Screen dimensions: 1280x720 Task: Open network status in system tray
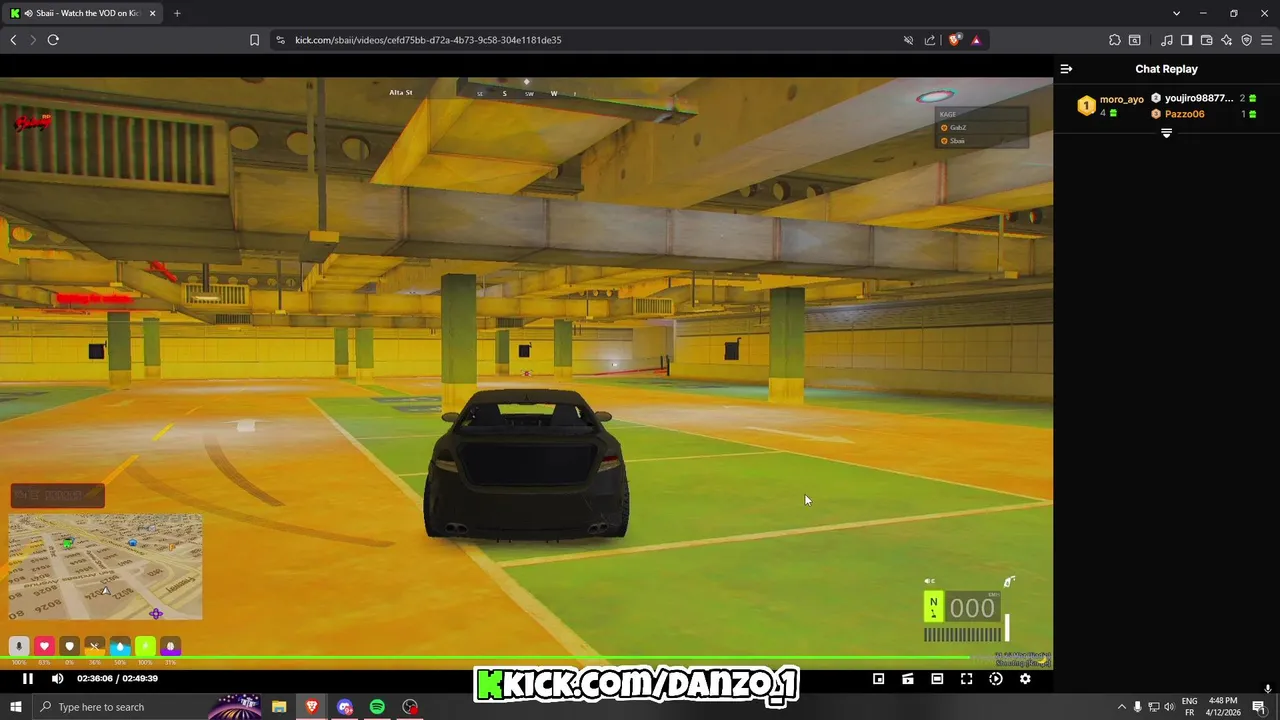click(x=1153, y=707)
